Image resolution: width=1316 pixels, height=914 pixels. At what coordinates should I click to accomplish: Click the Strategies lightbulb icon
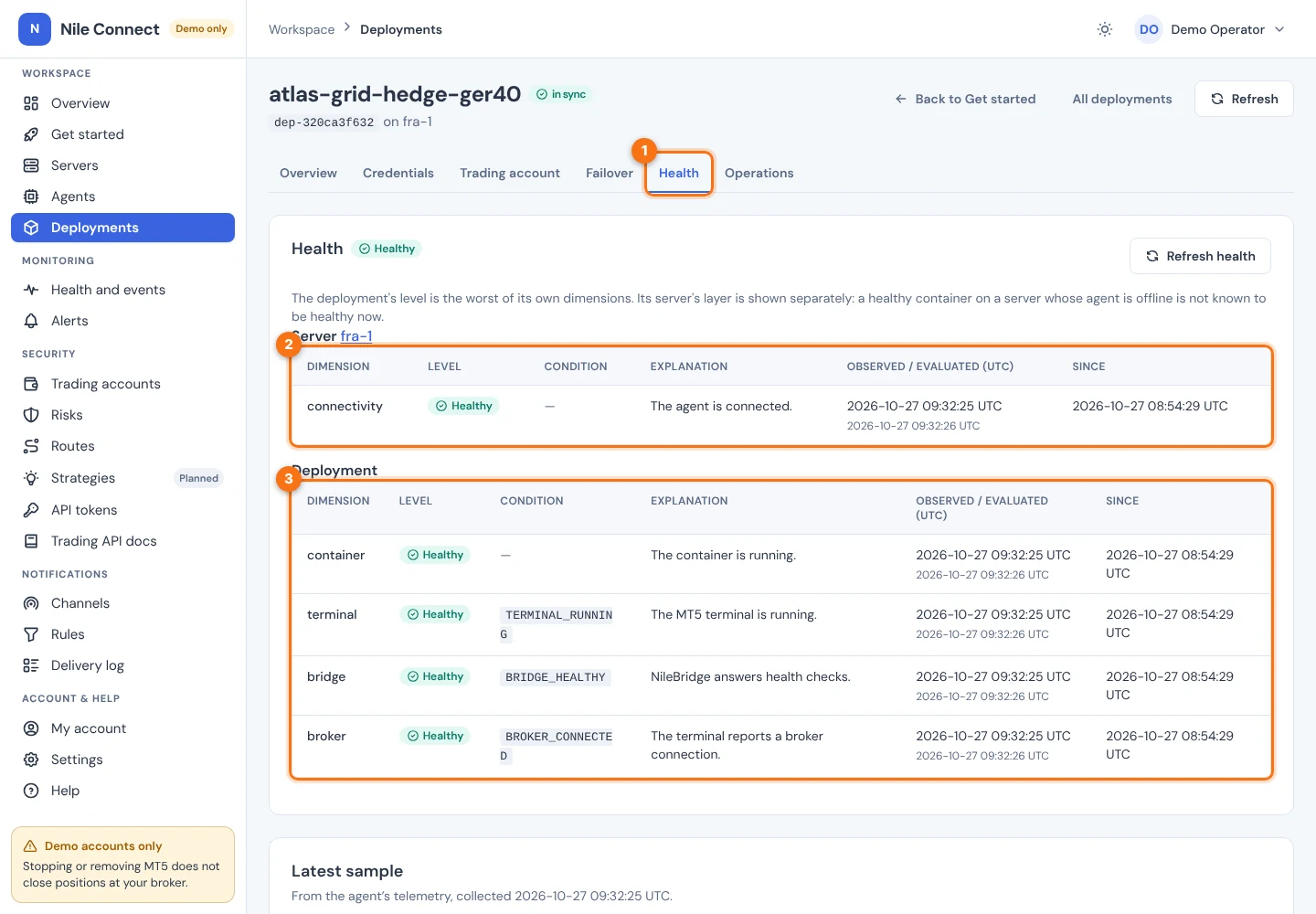[31, 478]
